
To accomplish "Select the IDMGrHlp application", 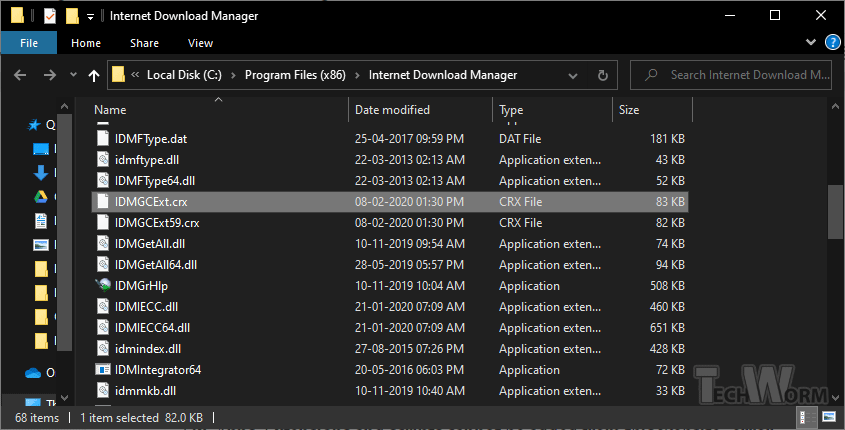I will click(390, 286).
